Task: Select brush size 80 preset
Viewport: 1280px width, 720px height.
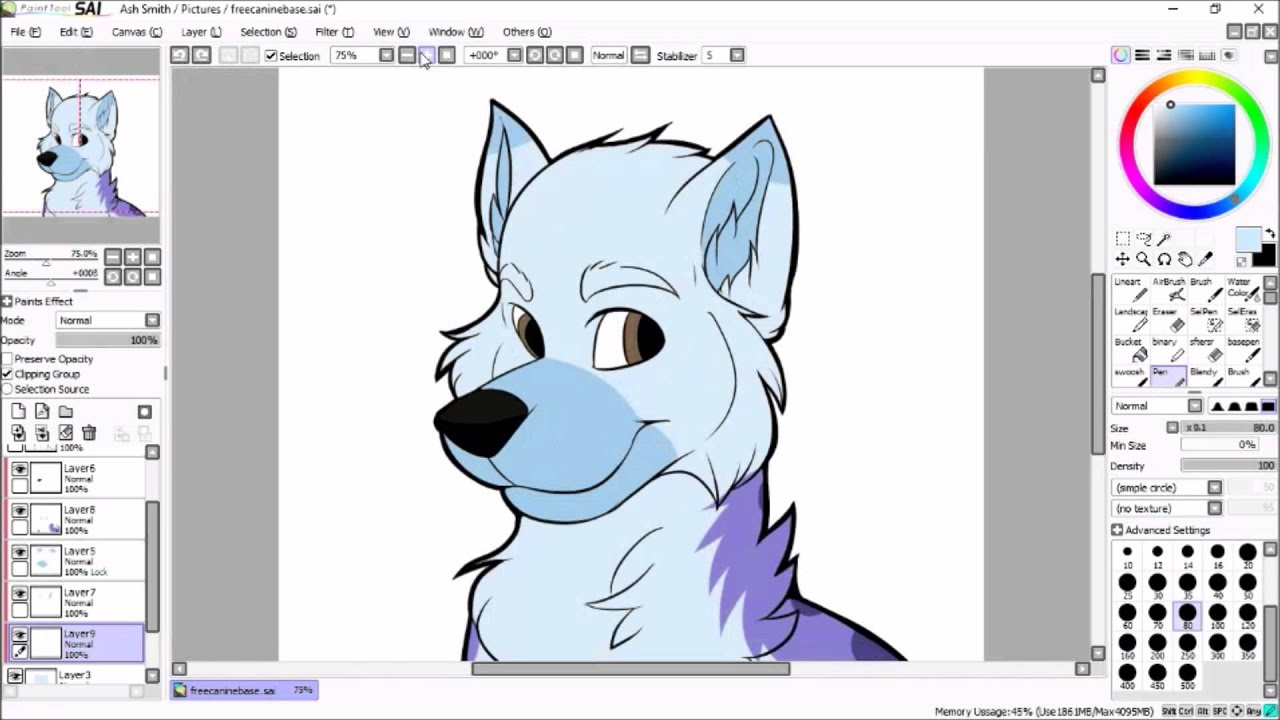Action: [x=1187, y=616]
